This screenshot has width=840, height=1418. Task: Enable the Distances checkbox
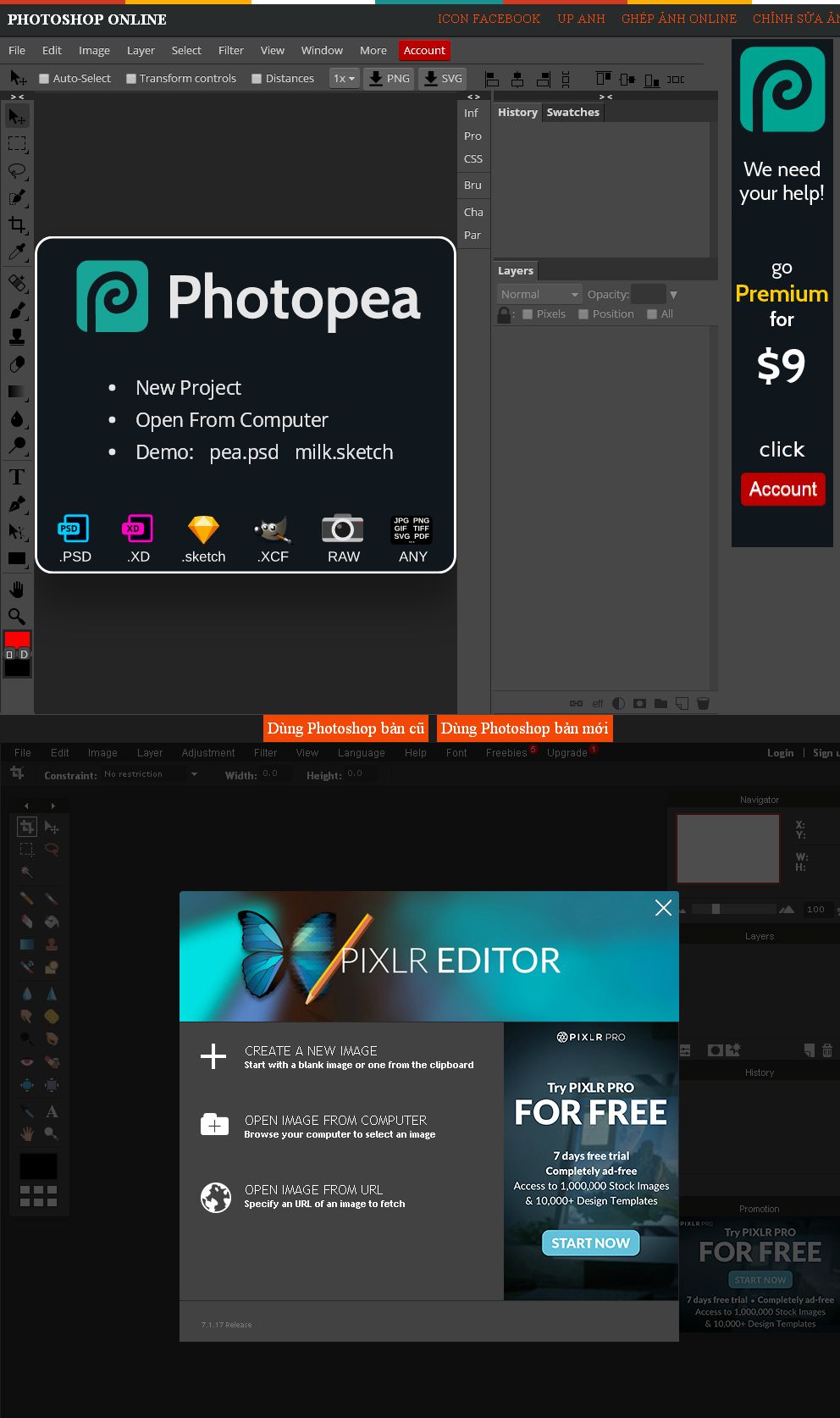click(x=257, y=79)
